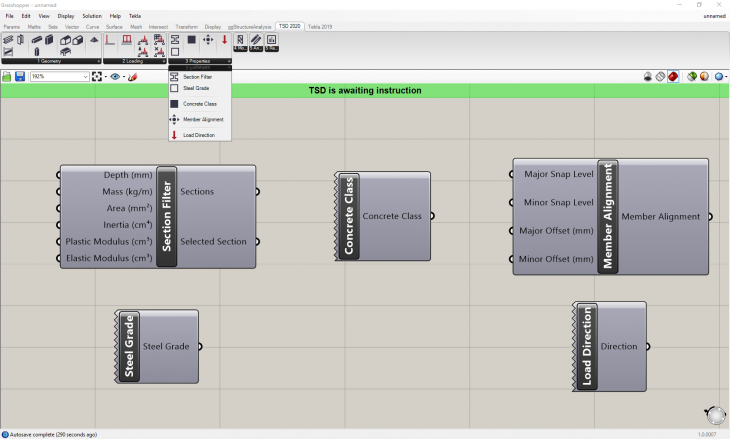730x439 pixels.
Task: Click the Load Direction component on the canvas
Action: 609,346
